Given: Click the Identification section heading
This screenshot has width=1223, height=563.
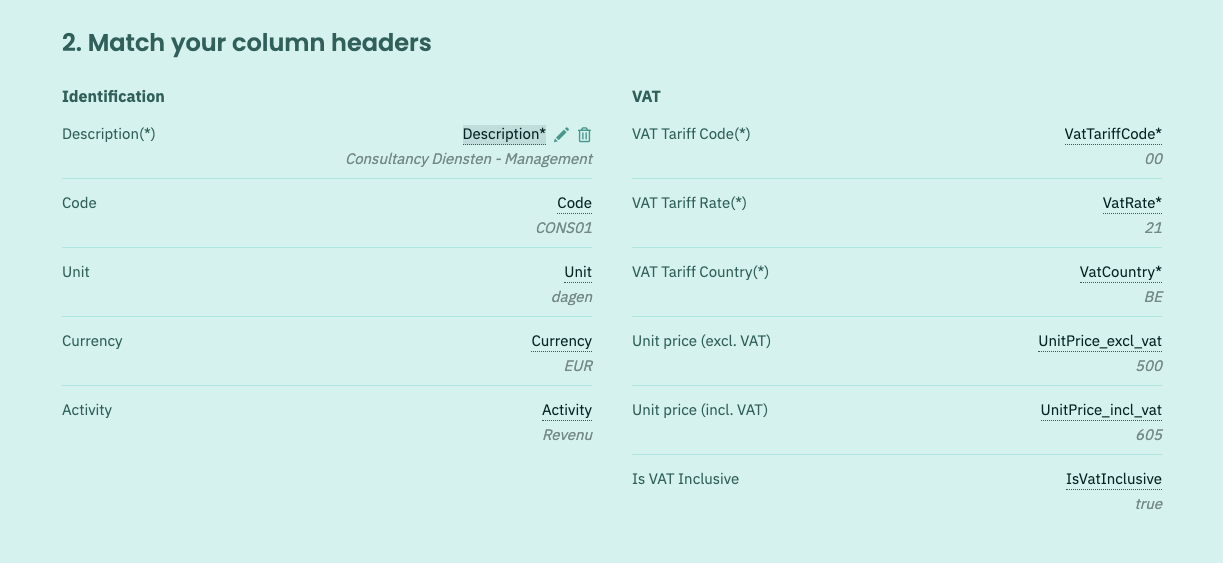Looking at the screenshot, I should (x=113, y=97).
